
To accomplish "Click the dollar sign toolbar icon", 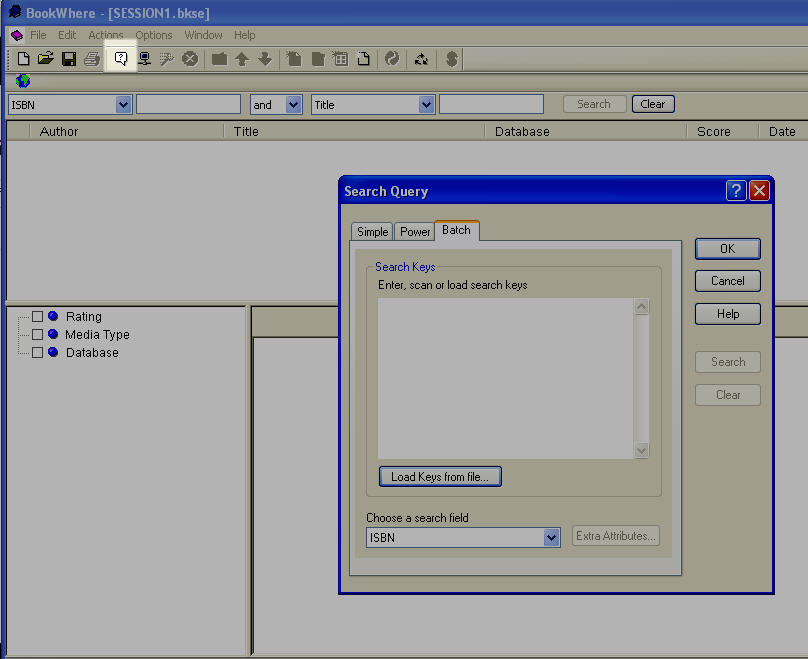I will click(451, 59).
